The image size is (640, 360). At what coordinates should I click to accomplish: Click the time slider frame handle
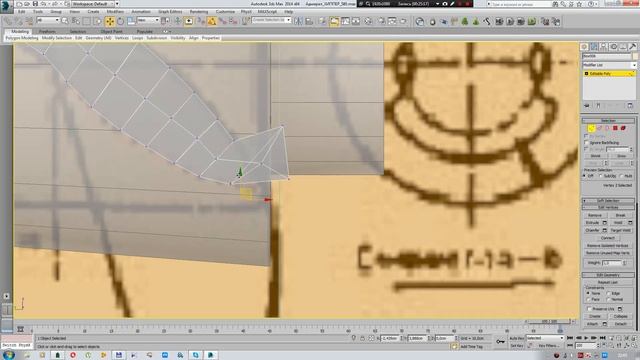coord(550,322)
